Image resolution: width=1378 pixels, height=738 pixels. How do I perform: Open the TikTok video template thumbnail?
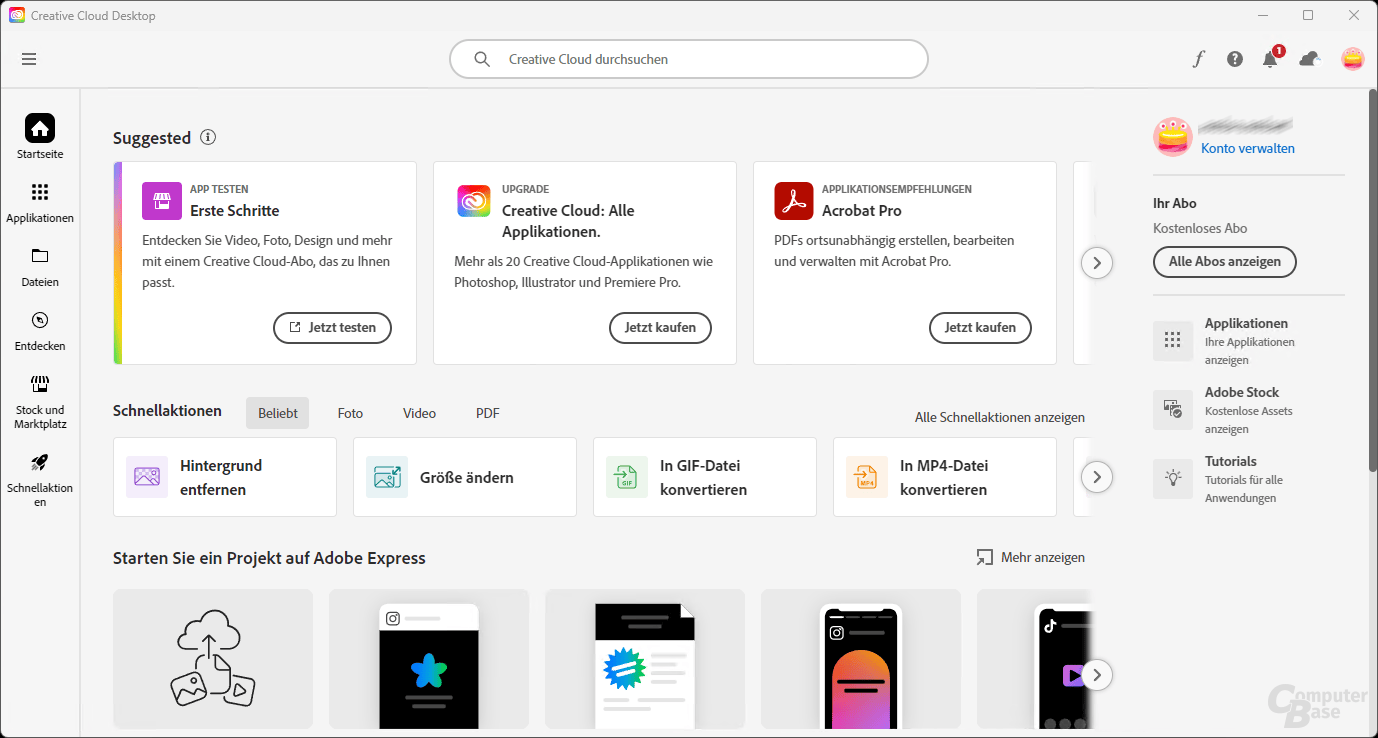tap(1033, 658)
